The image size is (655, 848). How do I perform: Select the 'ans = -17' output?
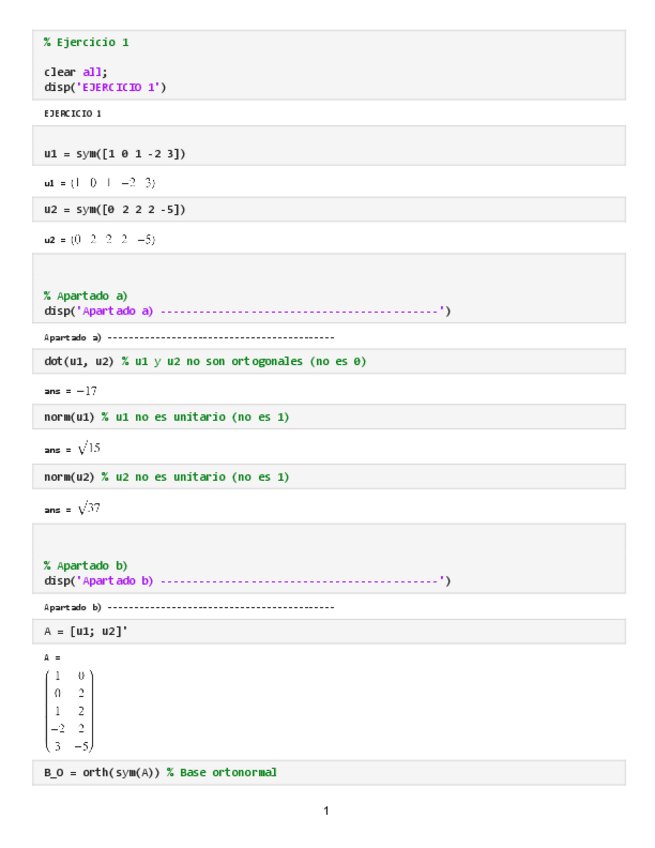click(70, 390)
